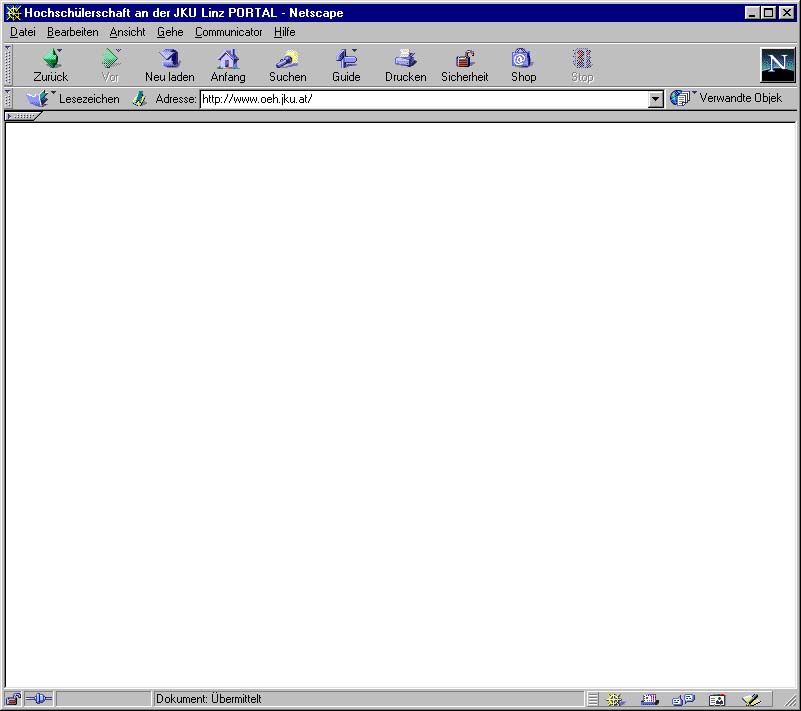This screenshot has height=711, width=801.
Task: Maximize the Netscape window
Action: click(x=768, y=13)
